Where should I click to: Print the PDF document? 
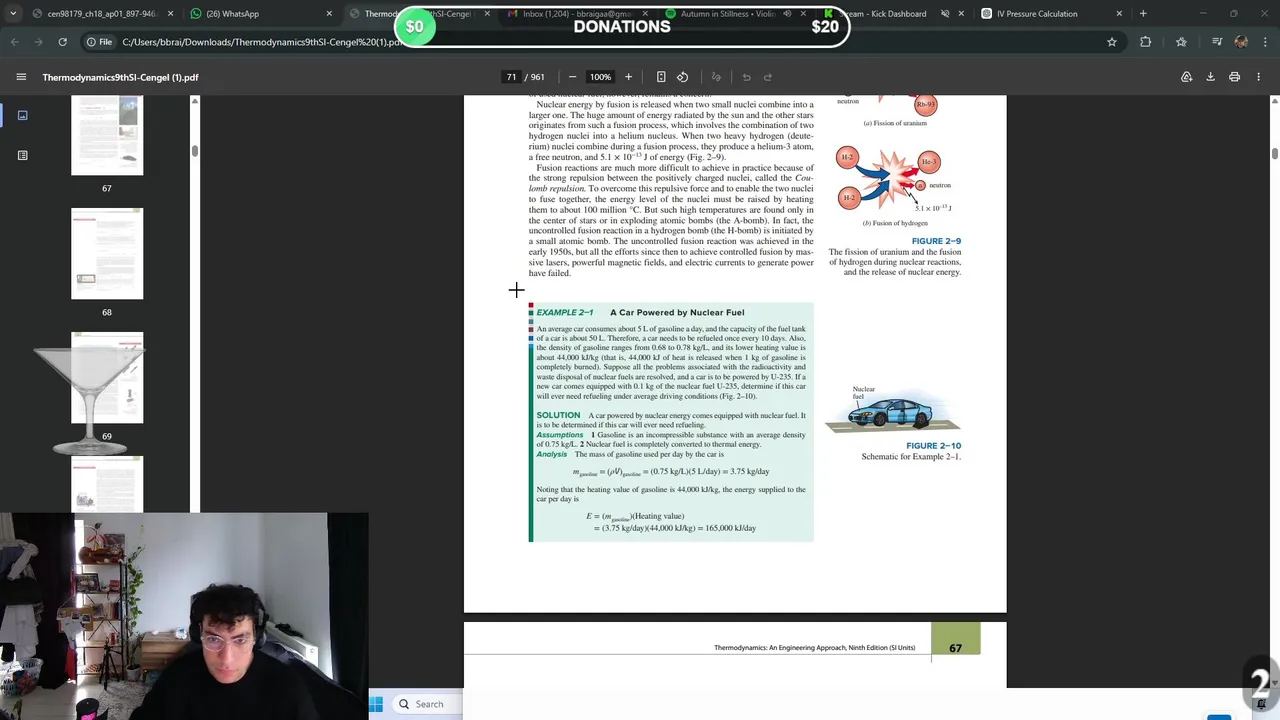click(1234, 77)
